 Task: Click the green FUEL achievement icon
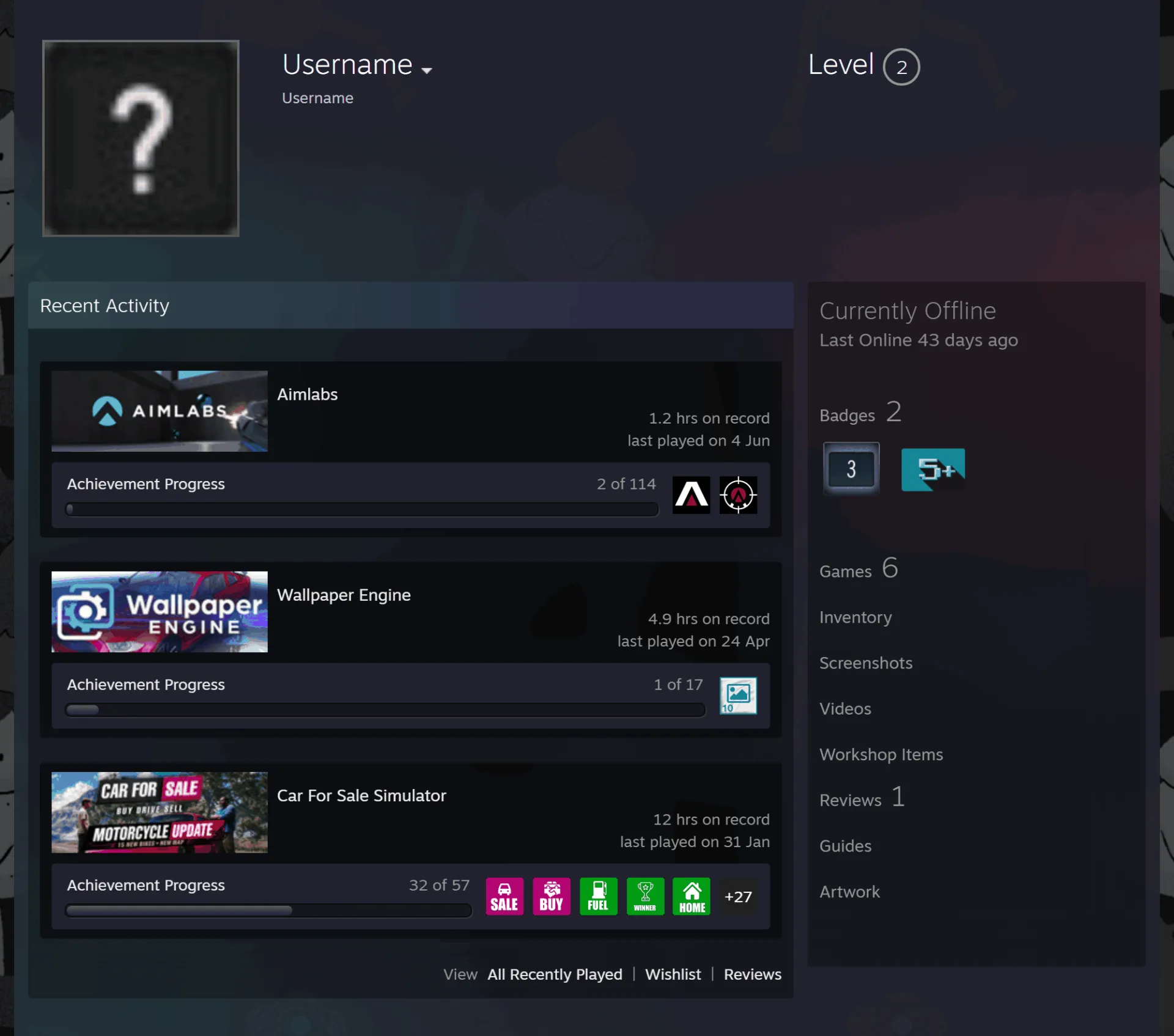point(598,896)
